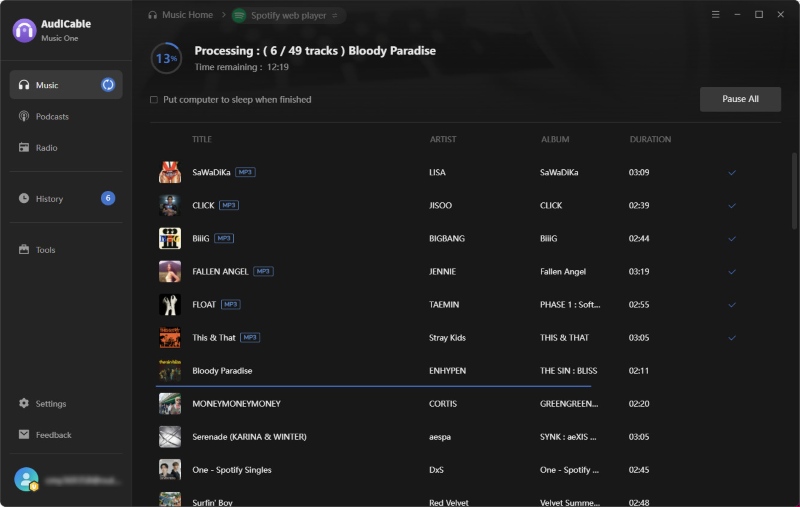This screenshot has height=507, width=800.
Task: Click the MP3 badge next to FALLEN ANGEL
Action: 263,271
